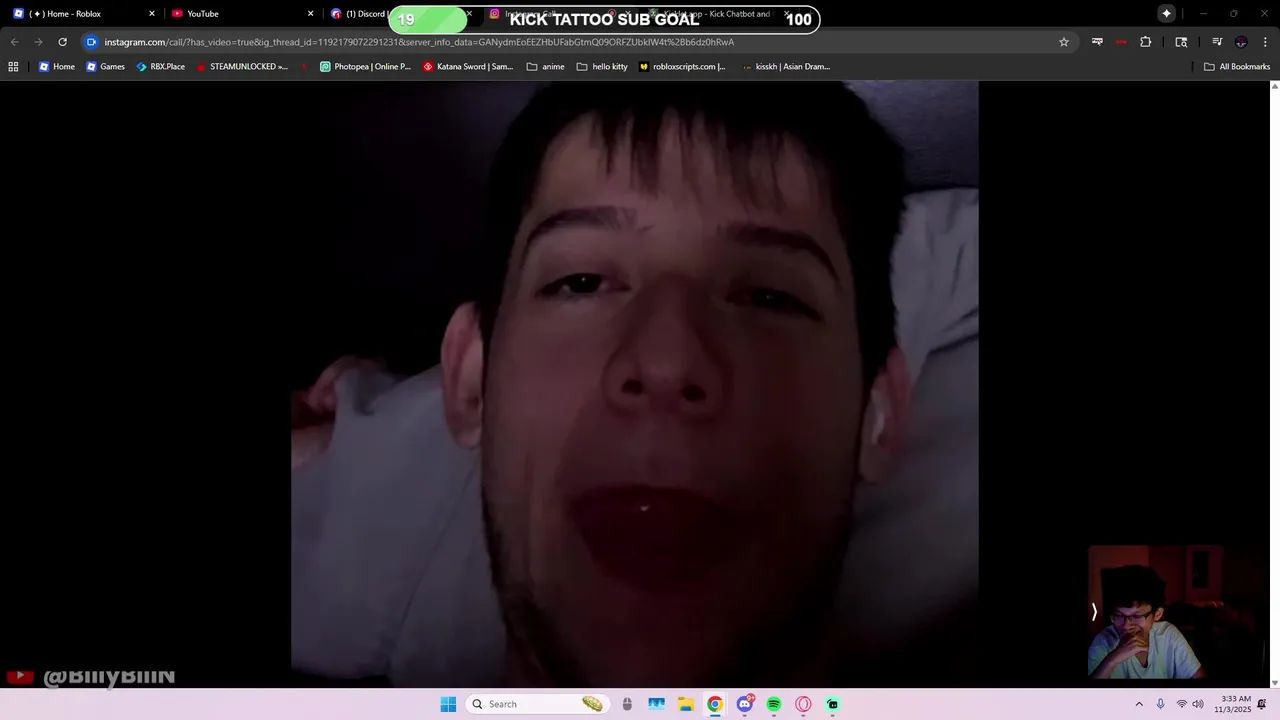Go back to the previous page
The height and width of the screenshot is (720, 1280).
(14, 42)
